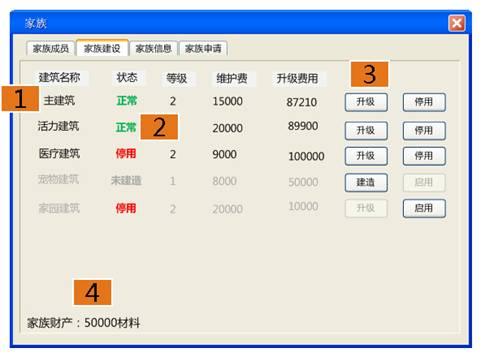Click greyed 升级 button for 家园建筑
Viewport: 485px width, 361px height.
pyautogui.click(x=366, y=208)
